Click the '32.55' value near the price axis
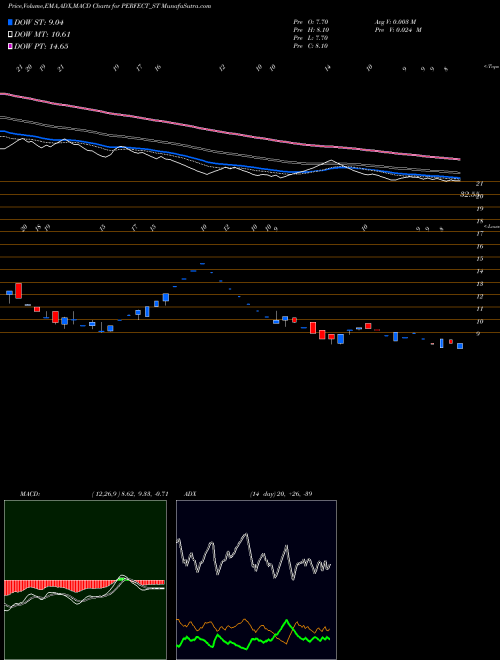 [470, 194]
